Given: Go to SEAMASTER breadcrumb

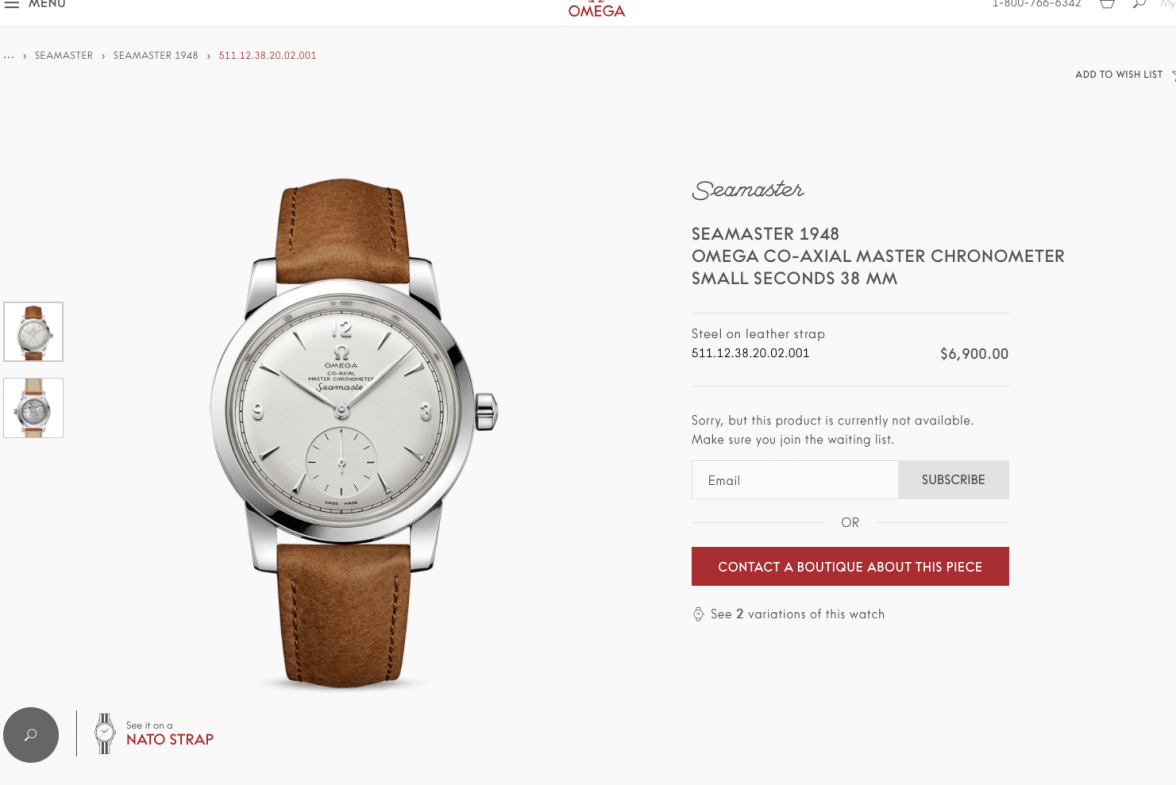Looking at the screenshot, I should [64, 55].
